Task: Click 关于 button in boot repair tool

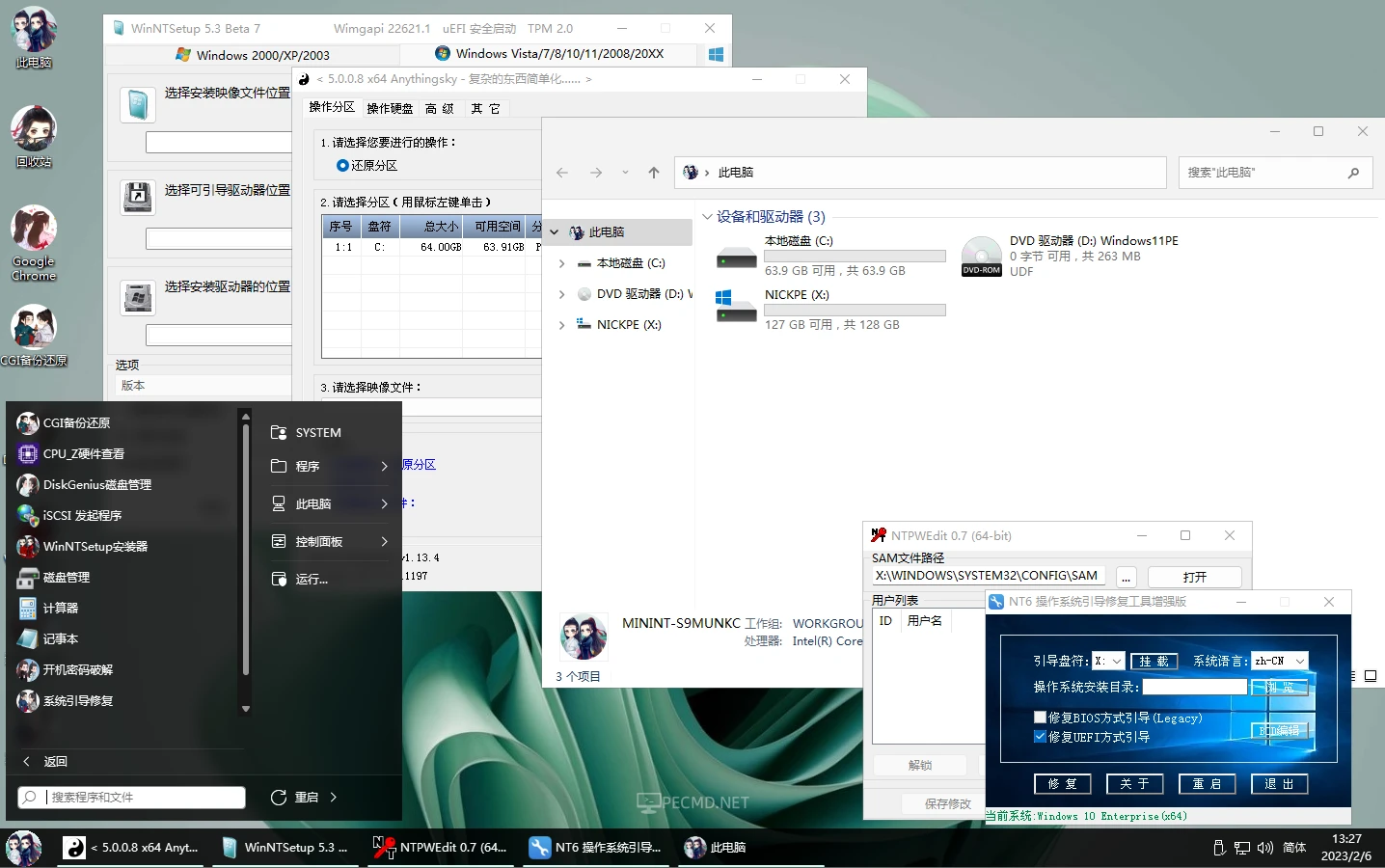Action: pos(1134,784)
